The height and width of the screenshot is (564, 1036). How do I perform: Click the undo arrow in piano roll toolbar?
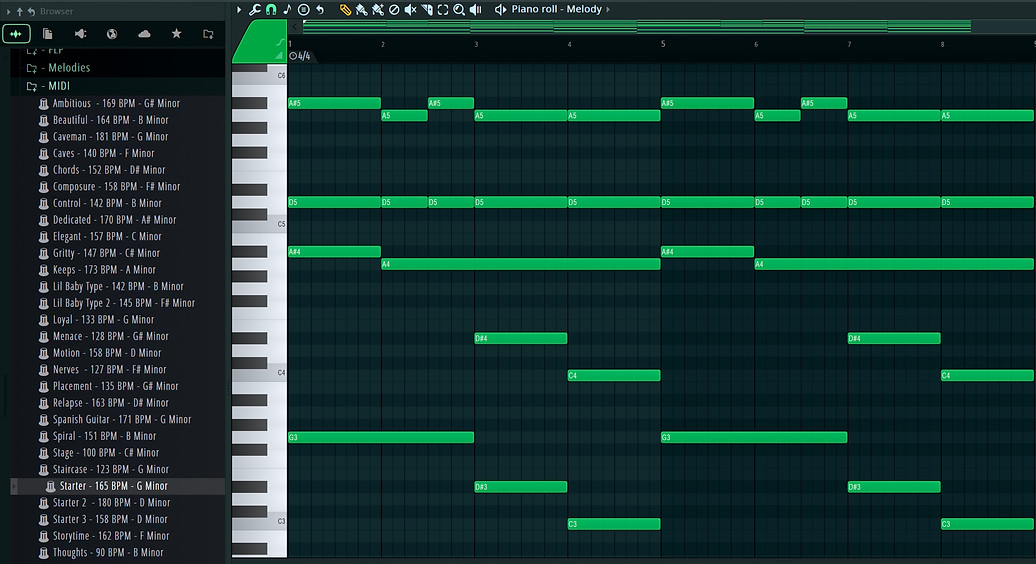tap(320, 9)
